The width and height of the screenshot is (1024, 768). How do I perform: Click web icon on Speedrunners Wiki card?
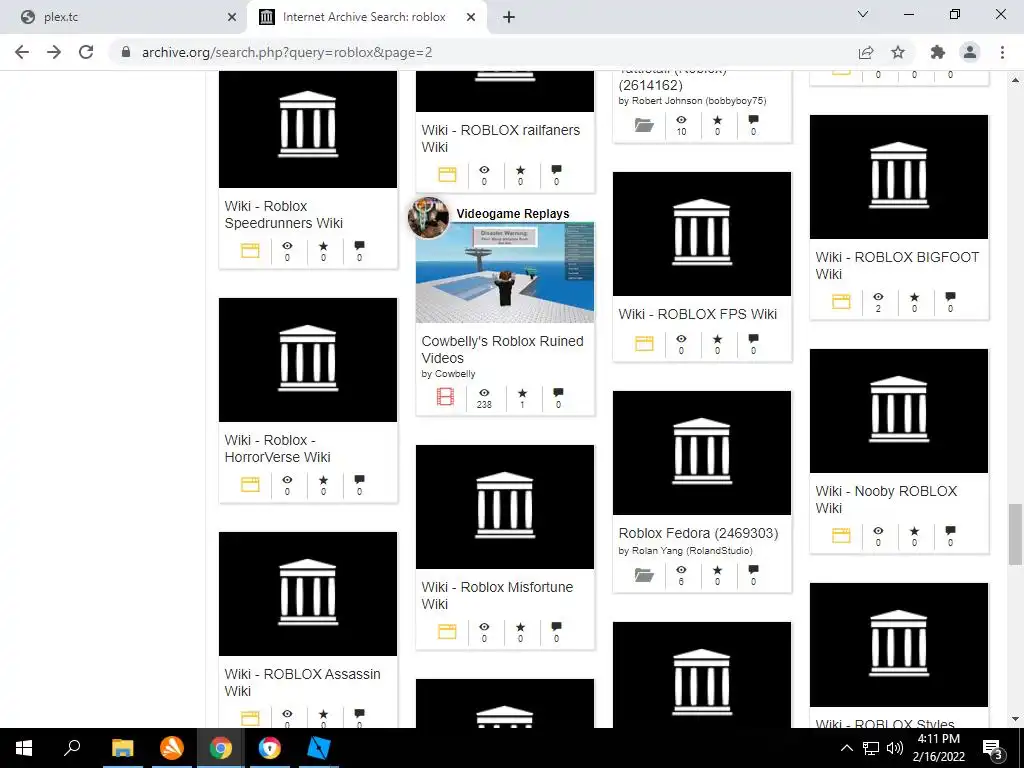pos(250,250)
